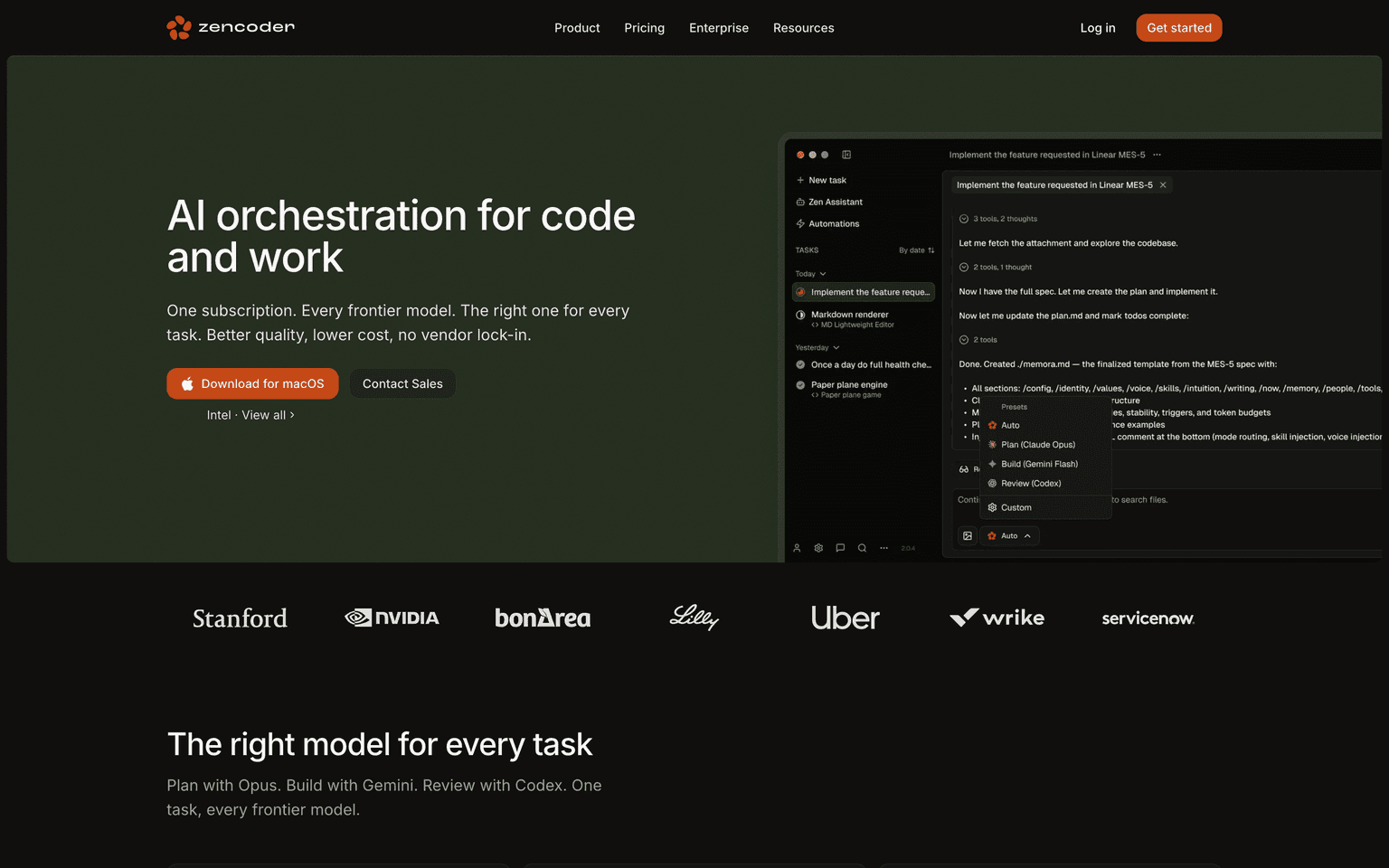Open the chat bubble icon in sidebar footer
Screen dimensions: 1389x868
click(840, 548)
